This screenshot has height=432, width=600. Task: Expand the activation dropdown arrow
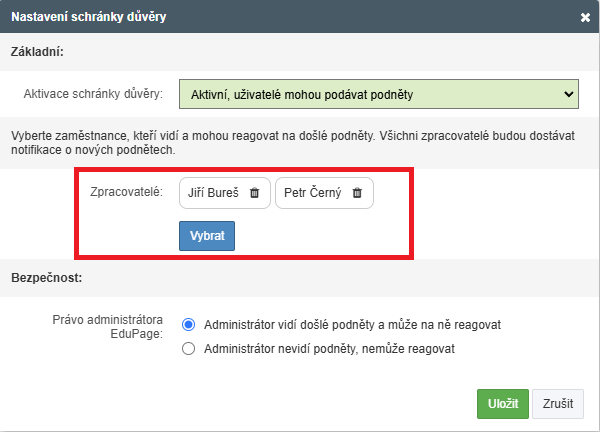(569, 94)
